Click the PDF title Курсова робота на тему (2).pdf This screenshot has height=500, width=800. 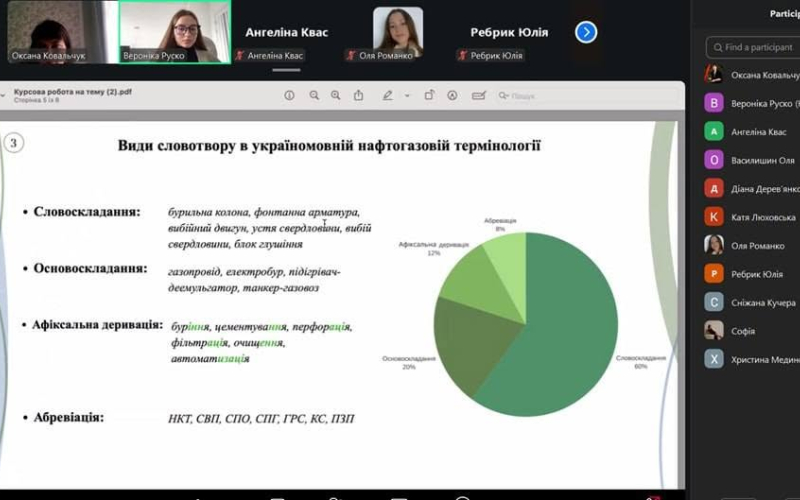point(72,92)
